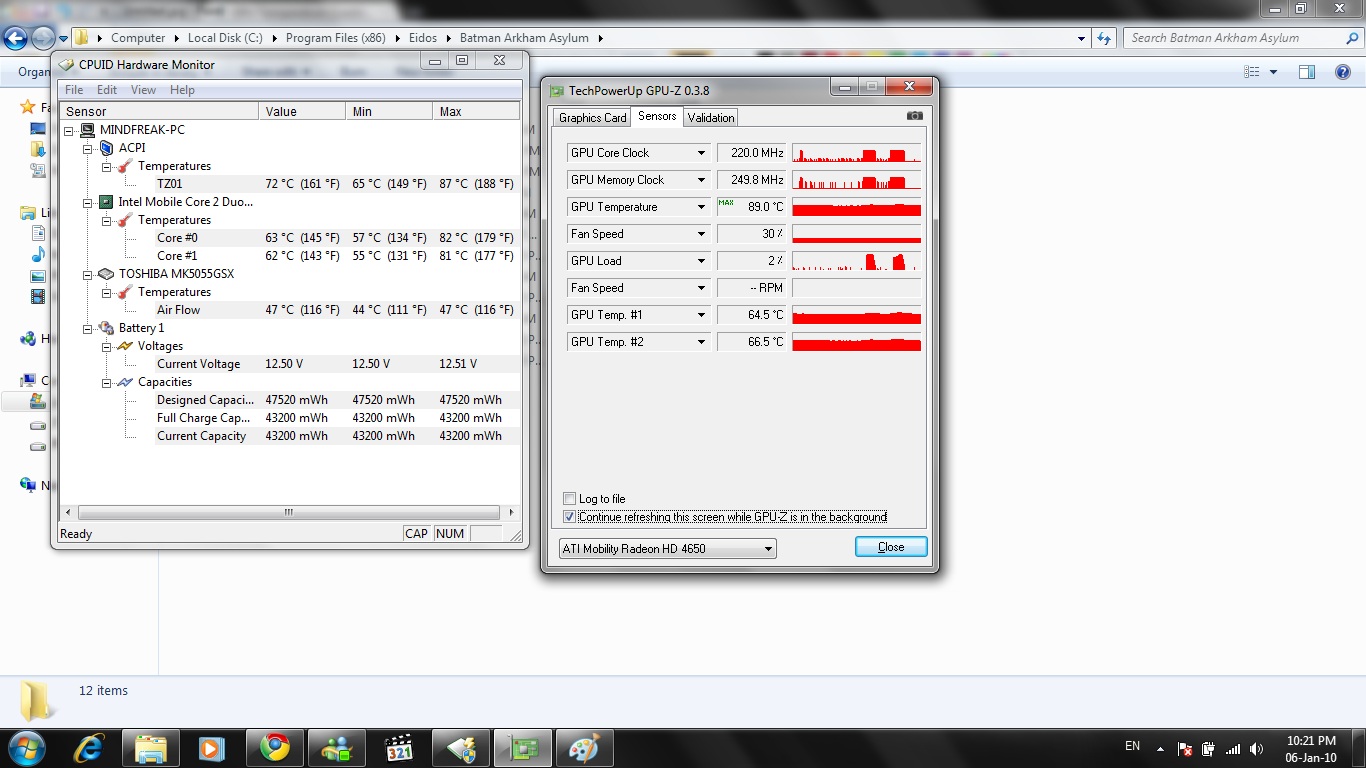The image size is (1366, 768).
Task: Click the HWMonitor horizontal scrollbar thumb
Action: [x=289, y=512]
